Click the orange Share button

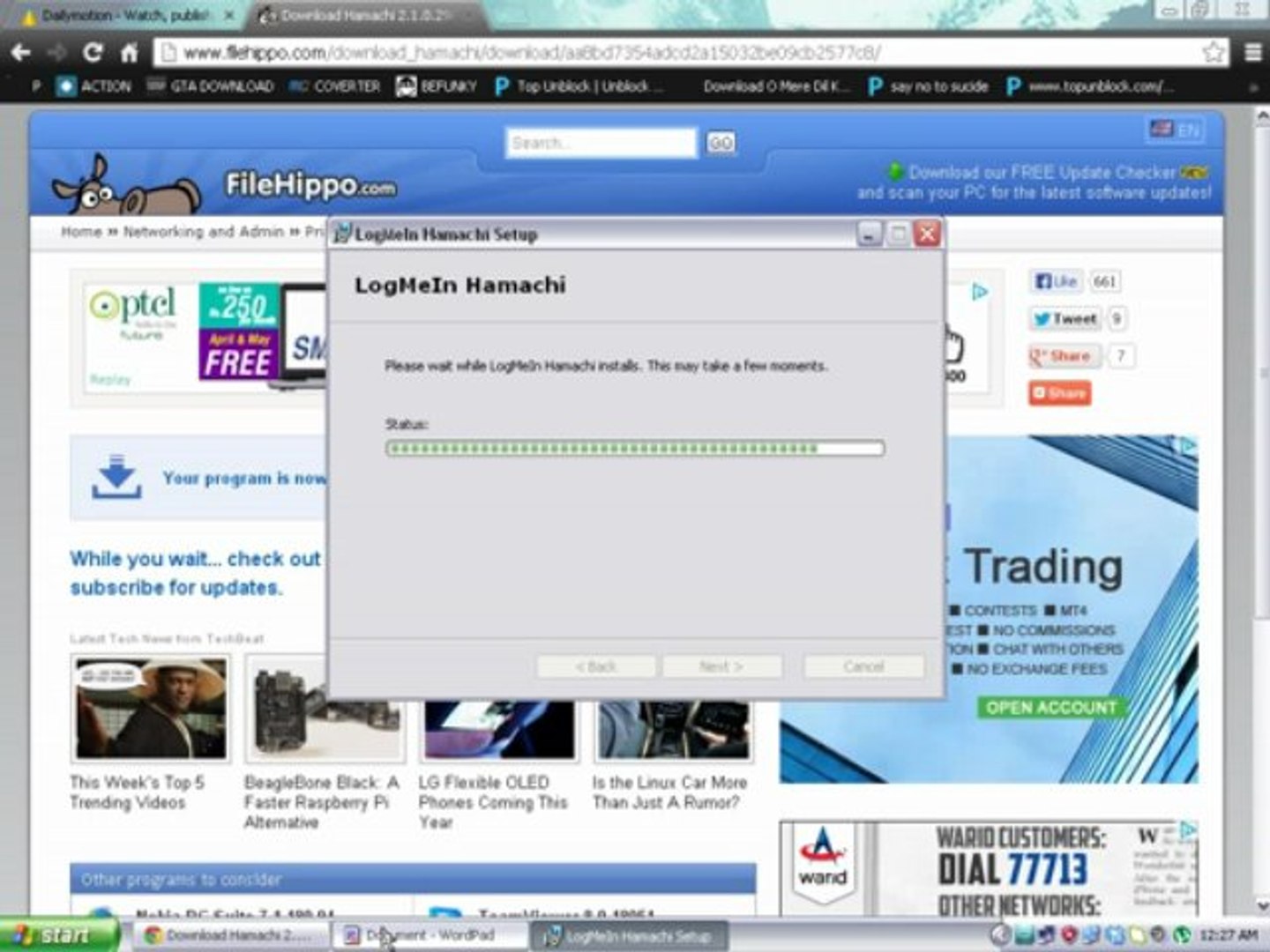[x=1059, y=393]
